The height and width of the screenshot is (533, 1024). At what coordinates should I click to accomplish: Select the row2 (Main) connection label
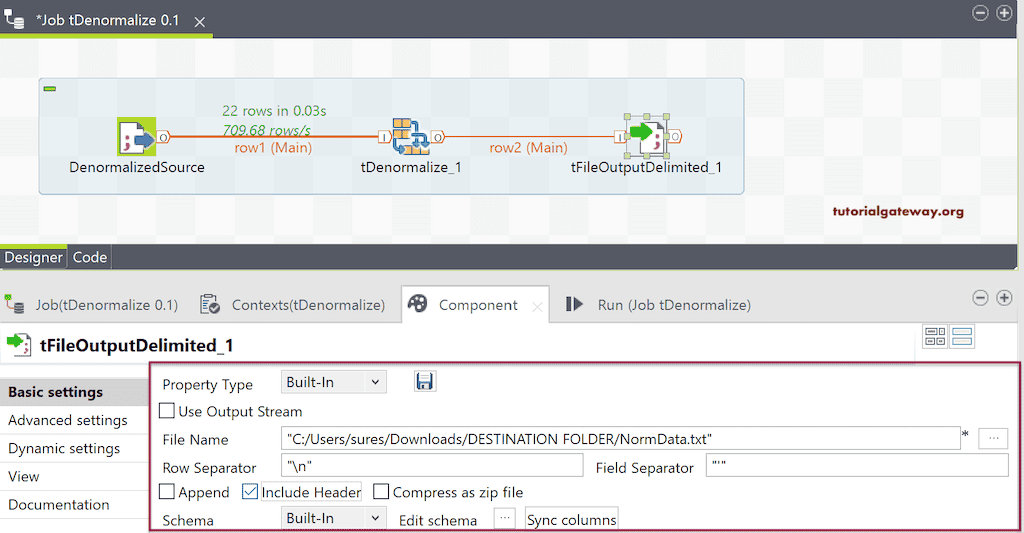[528, 148]
